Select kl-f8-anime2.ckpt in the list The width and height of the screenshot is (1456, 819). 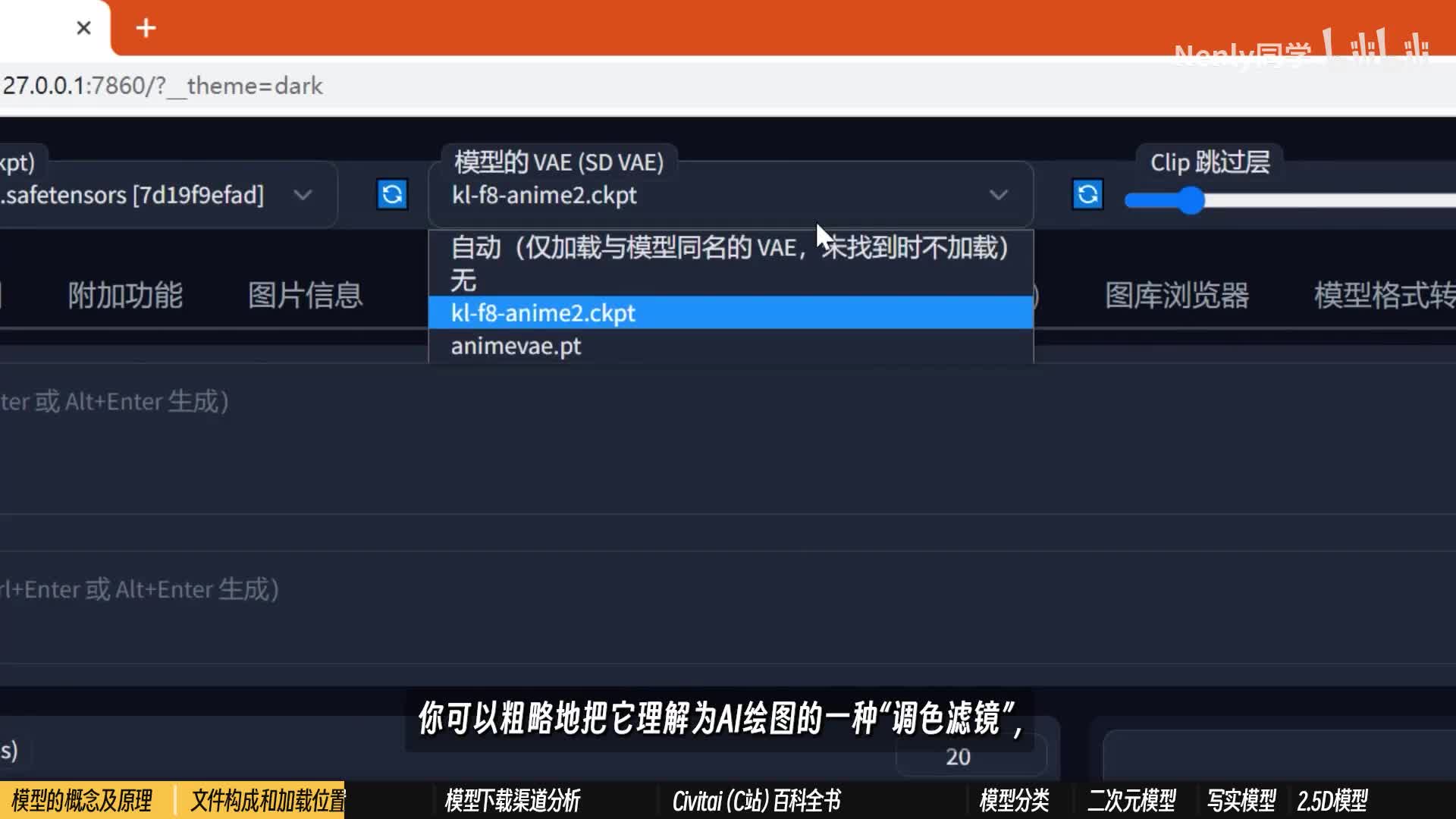click(x=543, y=313)
